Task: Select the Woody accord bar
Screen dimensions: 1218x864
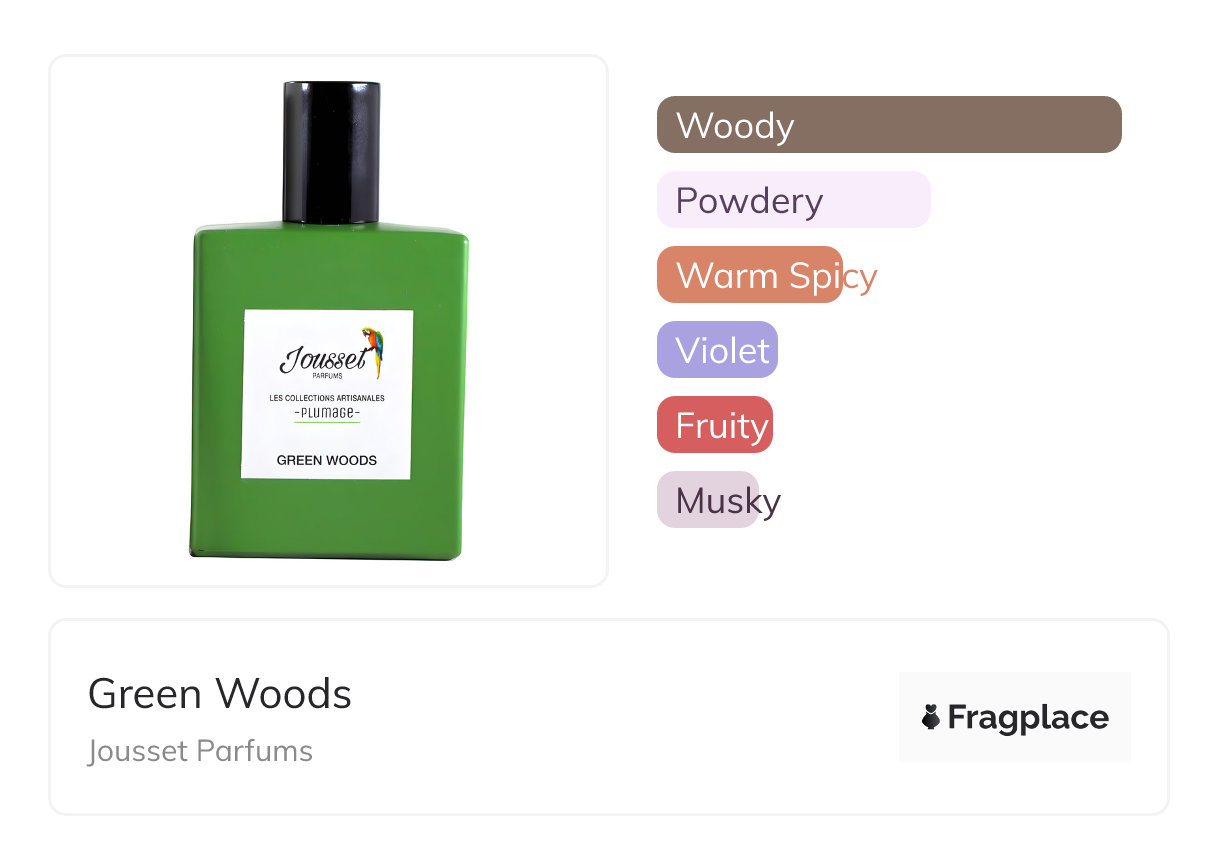Action: point(889,125)
